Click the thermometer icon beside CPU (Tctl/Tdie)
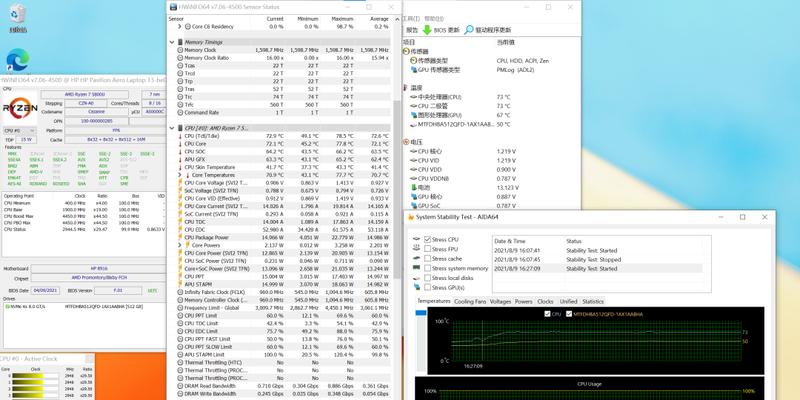The height and width of the screenshot is (400, 800). pyautogui.click(x=180, y=136)
